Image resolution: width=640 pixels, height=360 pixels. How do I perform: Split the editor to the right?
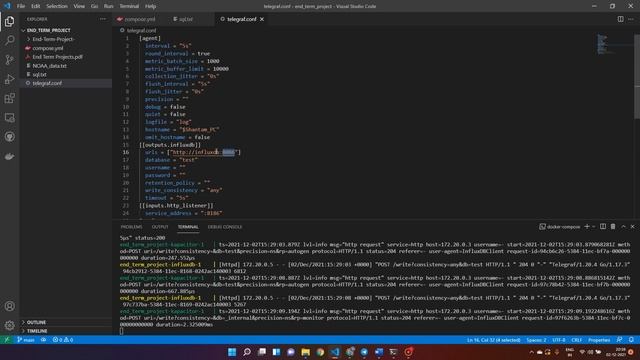tap(620, 19)
